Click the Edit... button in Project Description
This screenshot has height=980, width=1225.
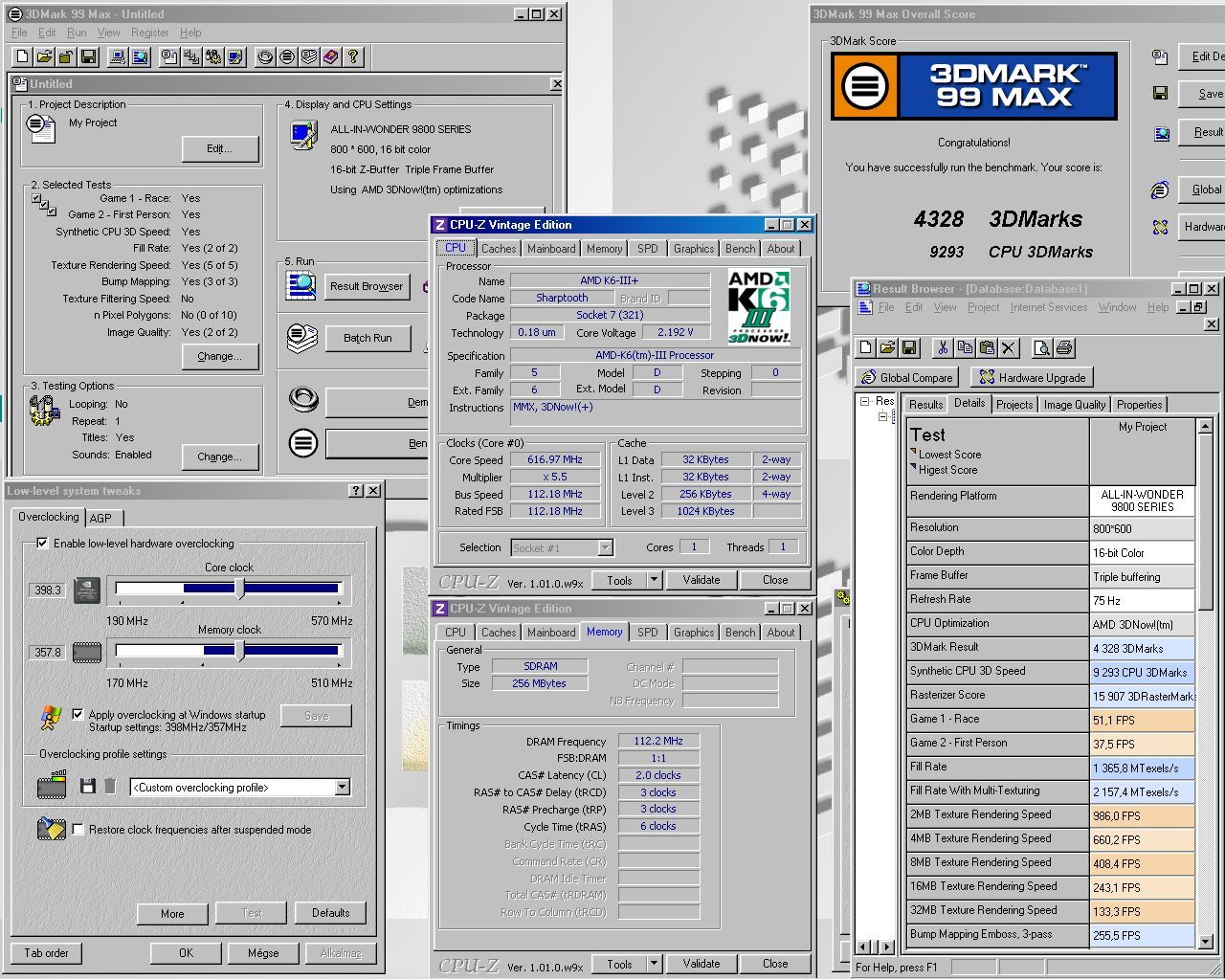pos(219,148)
